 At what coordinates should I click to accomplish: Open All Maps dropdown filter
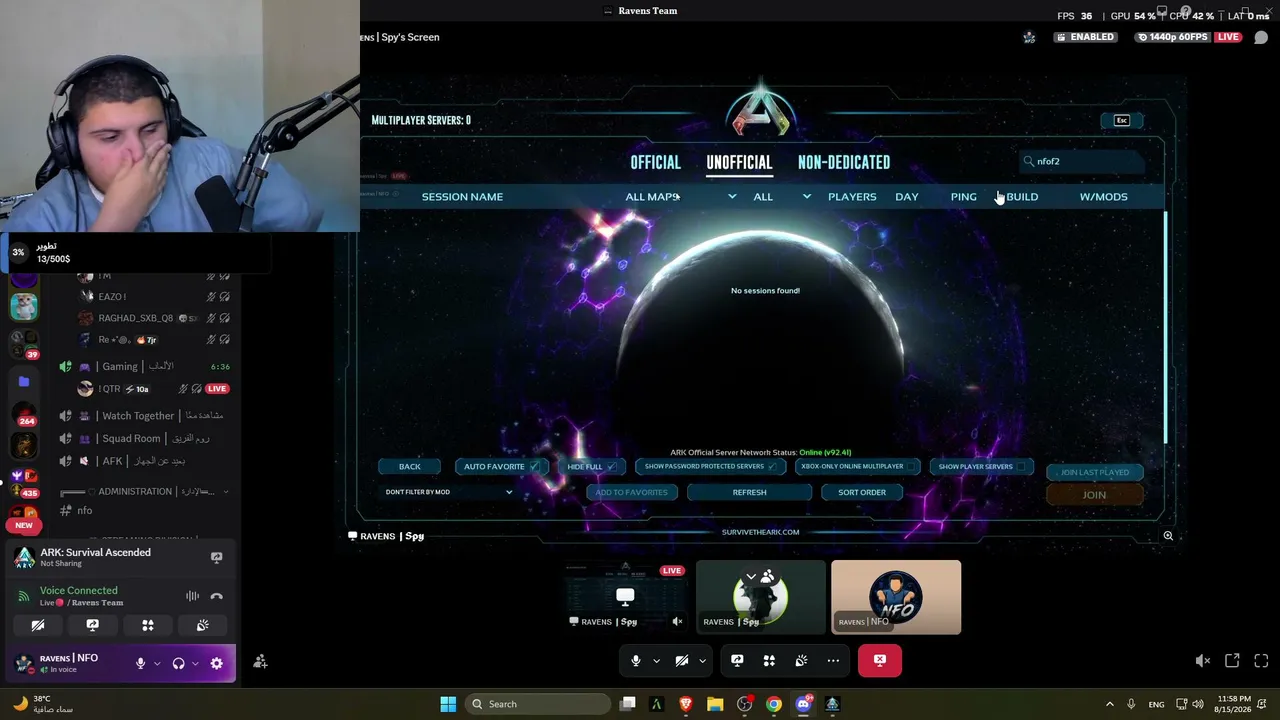point(681,197)
